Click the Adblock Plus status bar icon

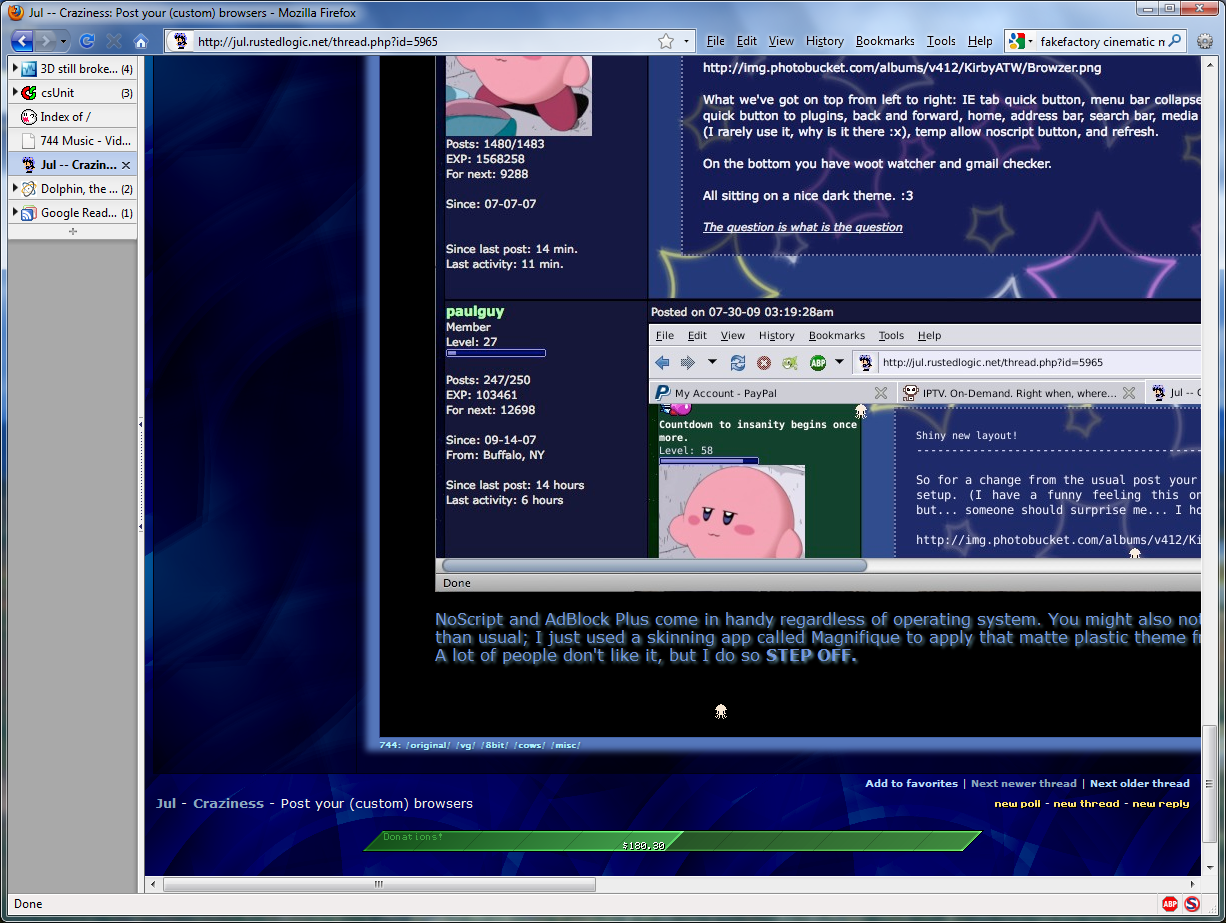1170,904
